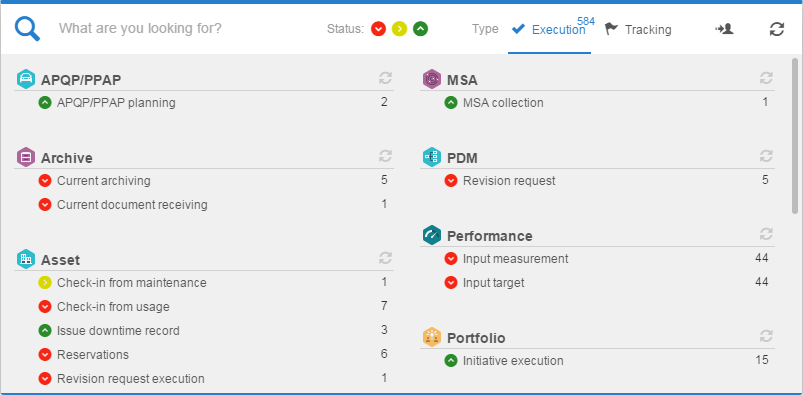Click the magnifying glass search icon
This screenshot has width=803, height=395.
pyautogui.click(x=27, y=29)
